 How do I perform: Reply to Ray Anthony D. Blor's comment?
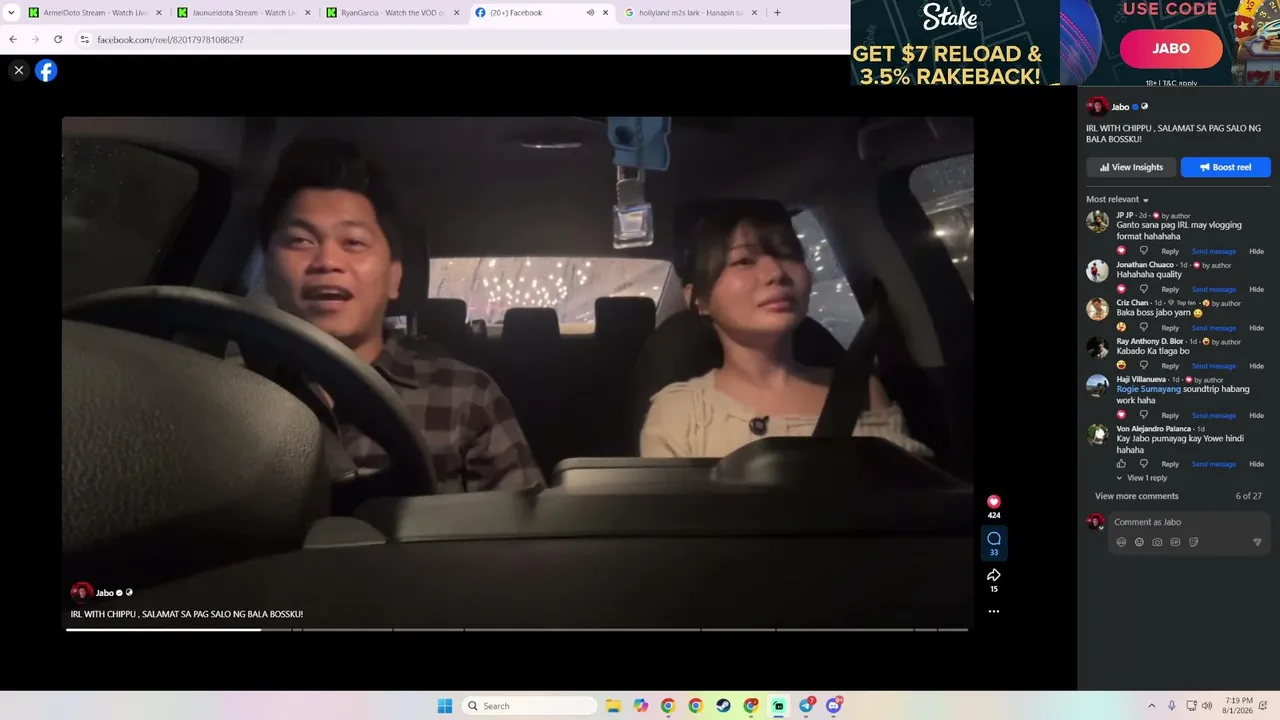coord(1169,366)
